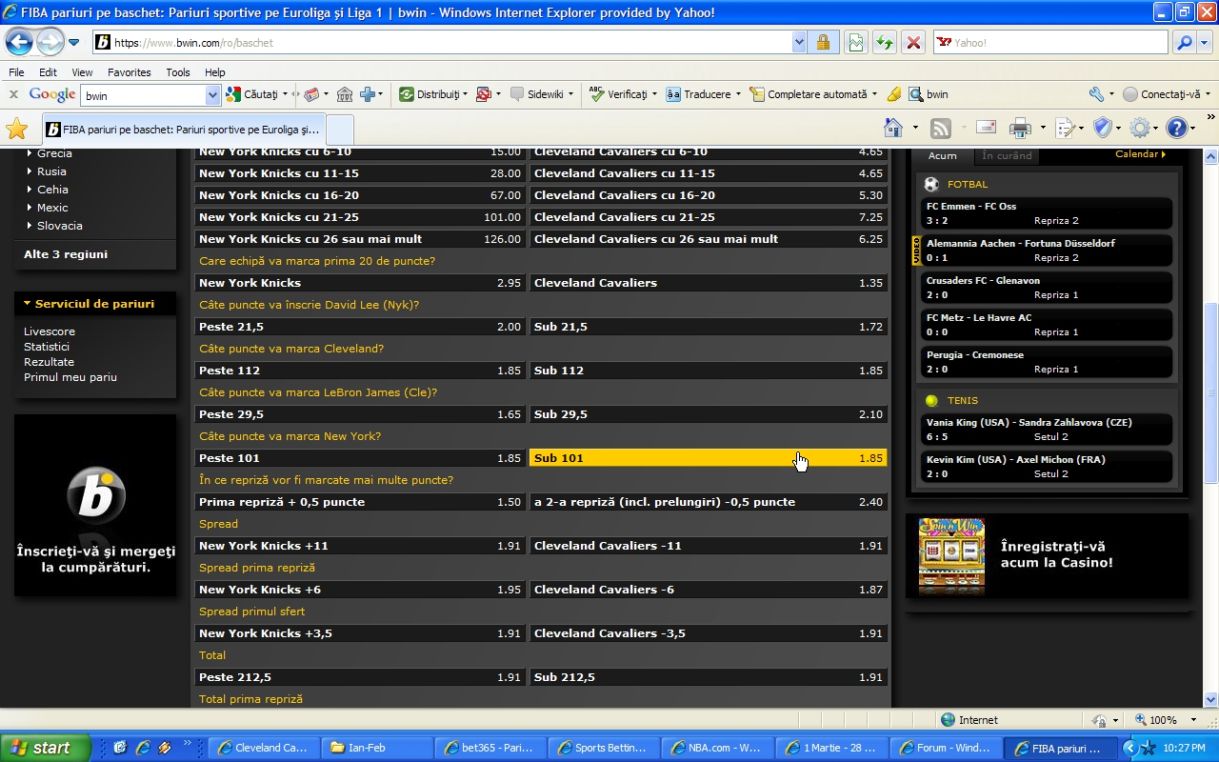Open the address bar history dropdown
The width and height of the screenshot is (1219, 762).
[798, 43]
